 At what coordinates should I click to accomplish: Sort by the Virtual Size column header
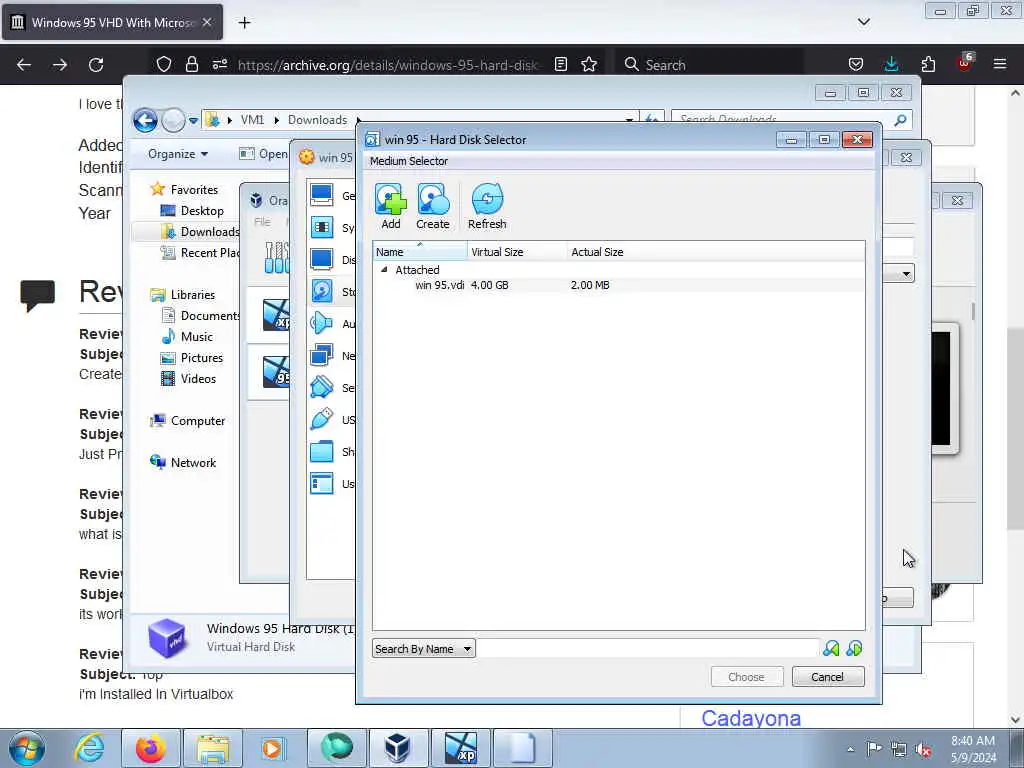(x=517, y=252)
